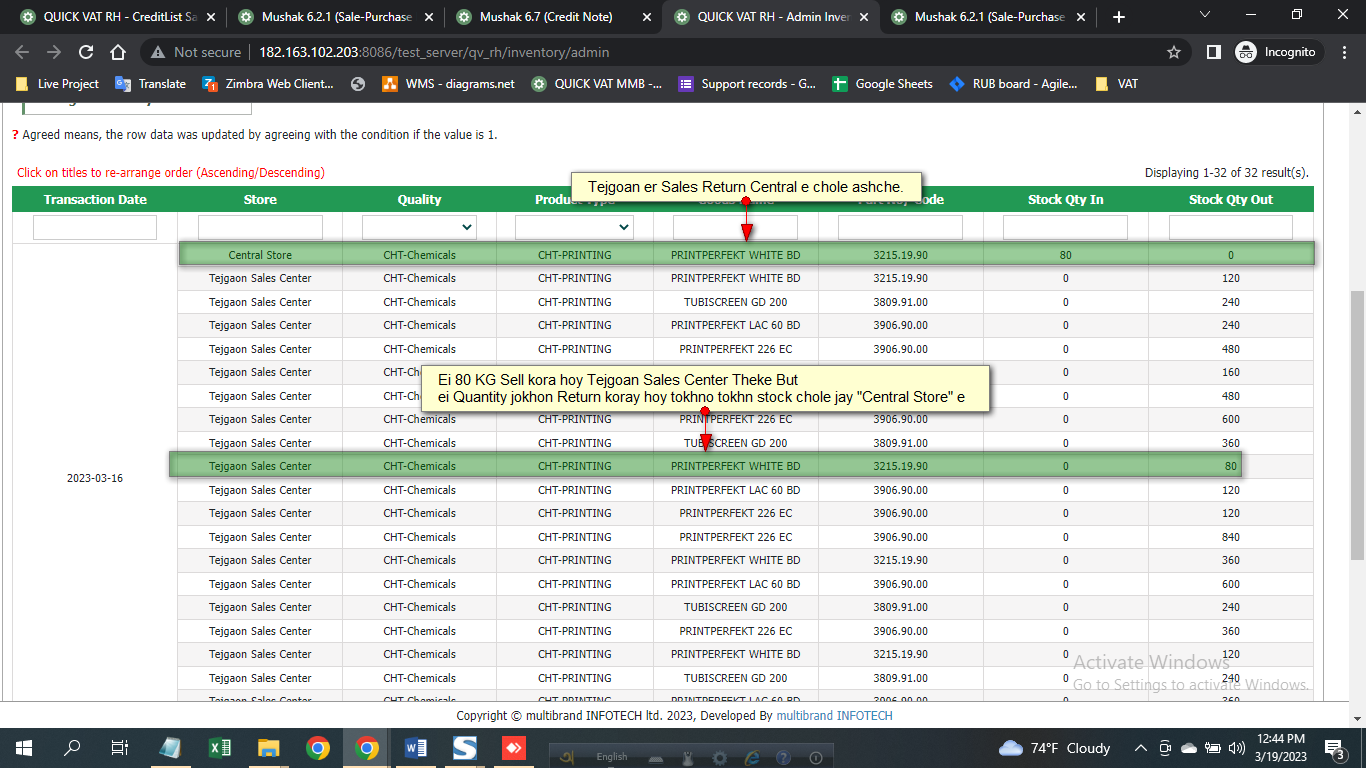Open the tab search chevron

tap(1205, 15)
